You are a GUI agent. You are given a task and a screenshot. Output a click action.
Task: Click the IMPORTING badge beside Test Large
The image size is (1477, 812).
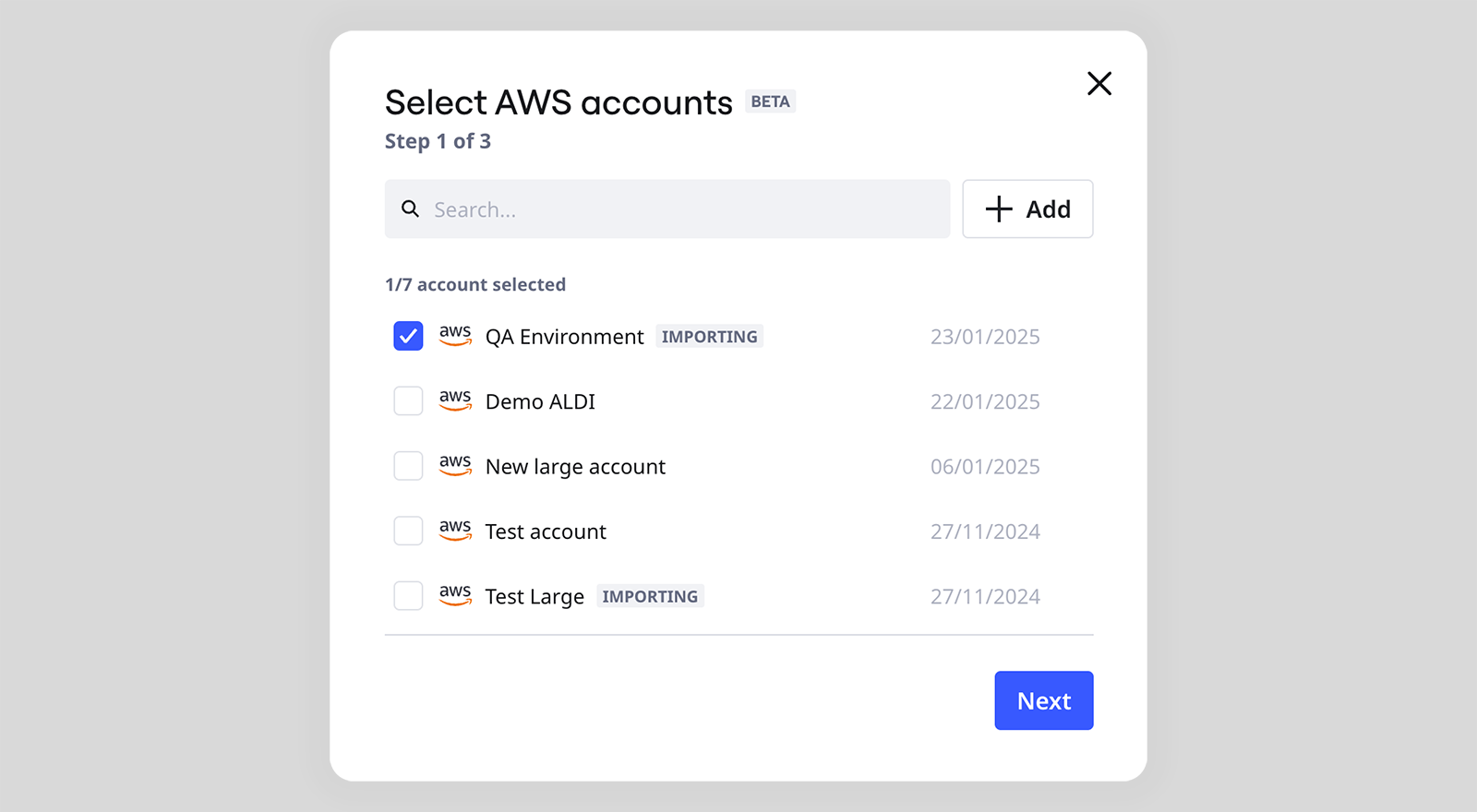pos(650,596)
